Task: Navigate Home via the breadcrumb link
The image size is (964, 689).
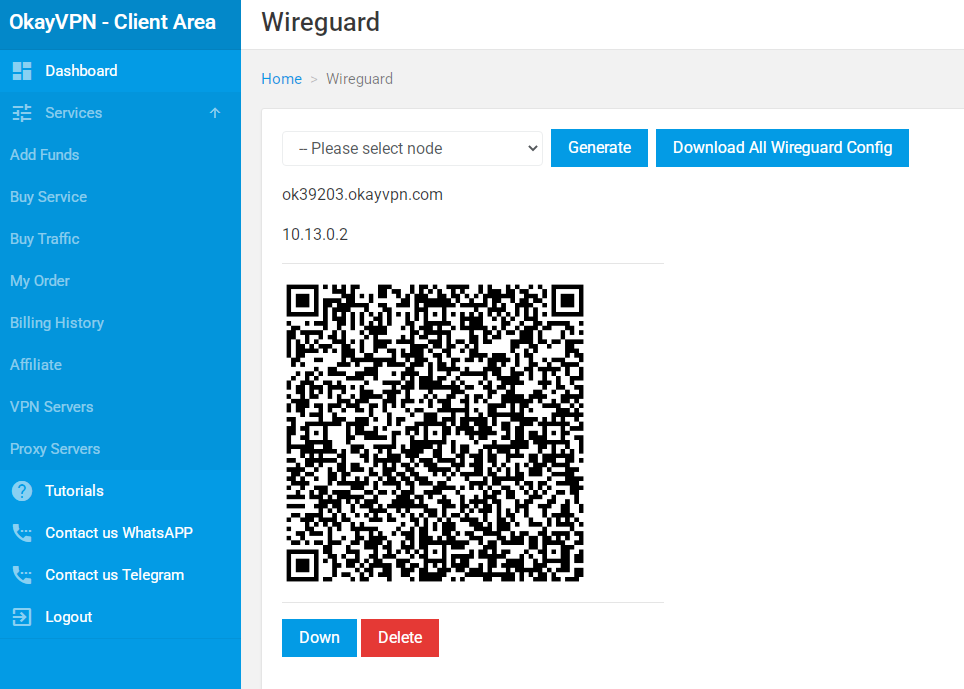Action: pos(281,78)
